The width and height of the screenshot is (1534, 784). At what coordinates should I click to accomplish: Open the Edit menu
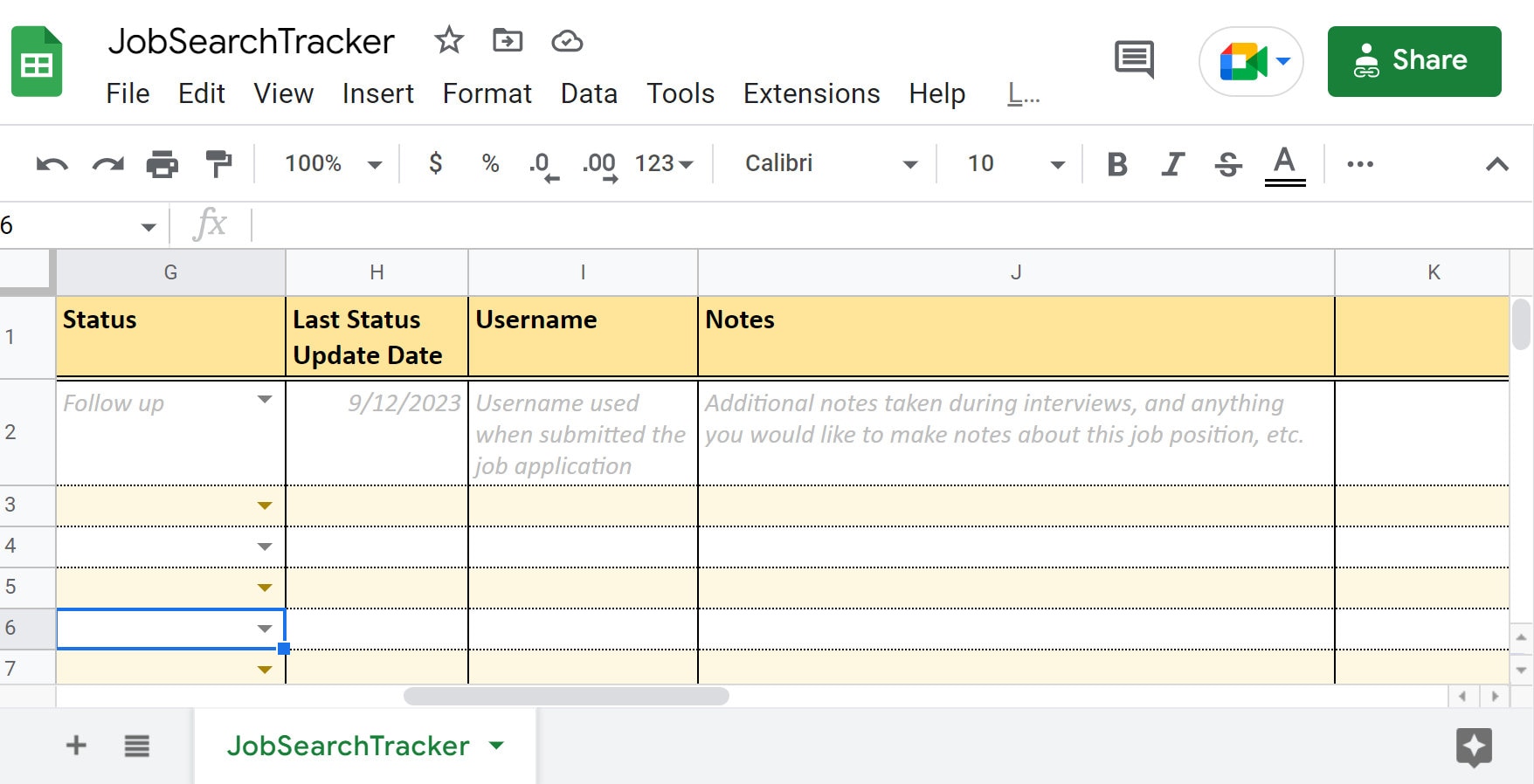click(202, 93)
